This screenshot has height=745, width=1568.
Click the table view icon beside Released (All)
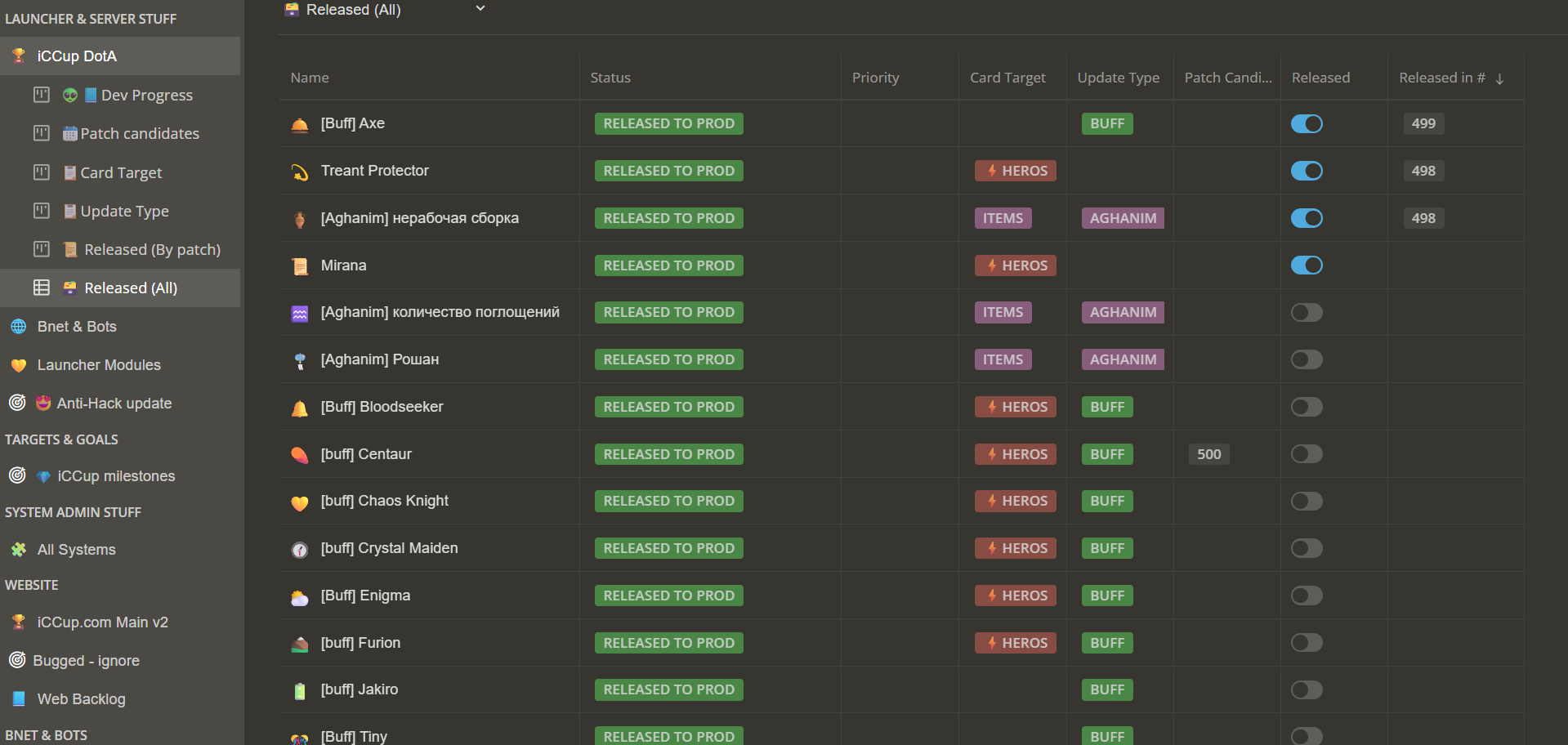tap(42, 288)
